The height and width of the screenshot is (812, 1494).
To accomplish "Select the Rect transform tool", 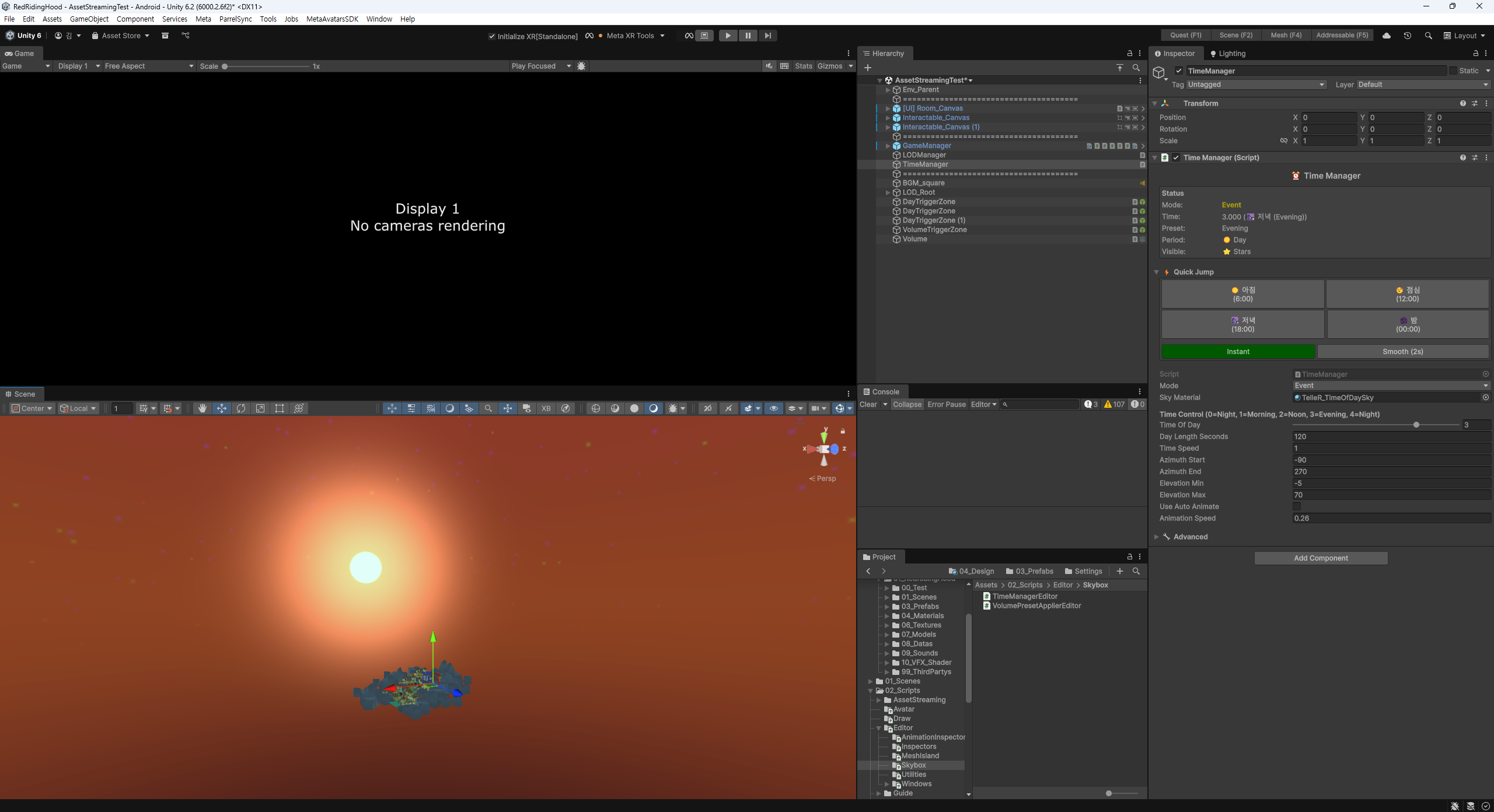I will coord(280,408).
